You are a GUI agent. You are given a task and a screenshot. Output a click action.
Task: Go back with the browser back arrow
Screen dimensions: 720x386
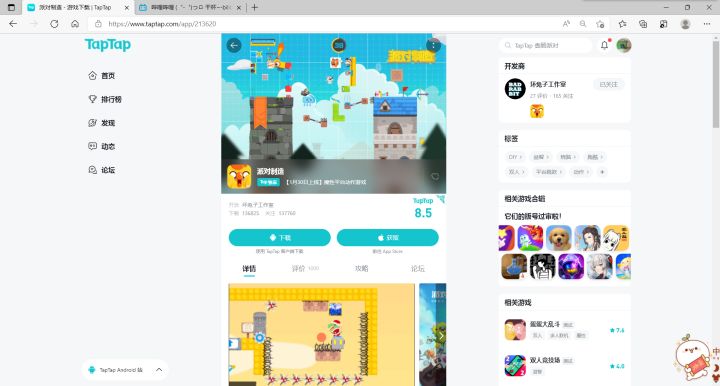click(13, 24)
